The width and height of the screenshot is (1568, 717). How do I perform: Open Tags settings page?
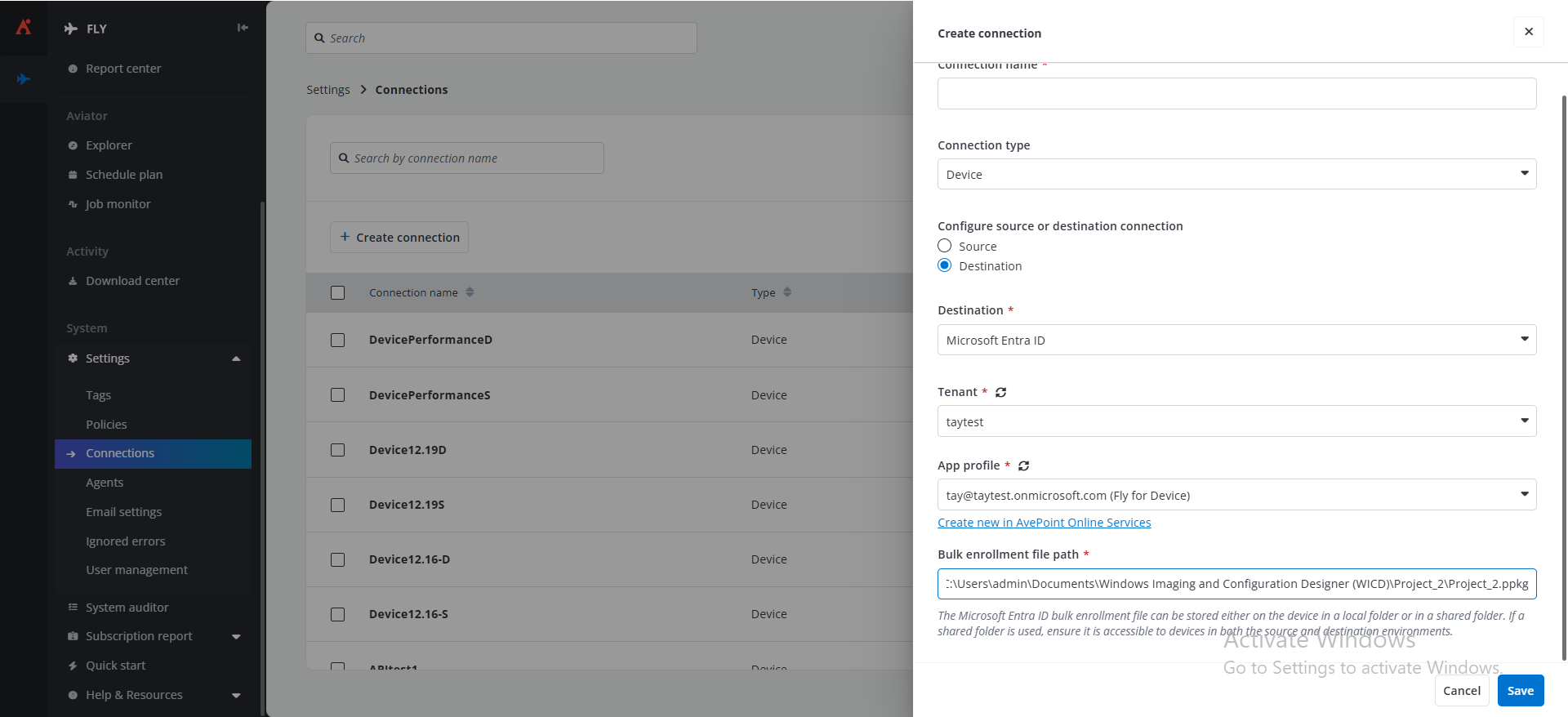pos(98,395)
